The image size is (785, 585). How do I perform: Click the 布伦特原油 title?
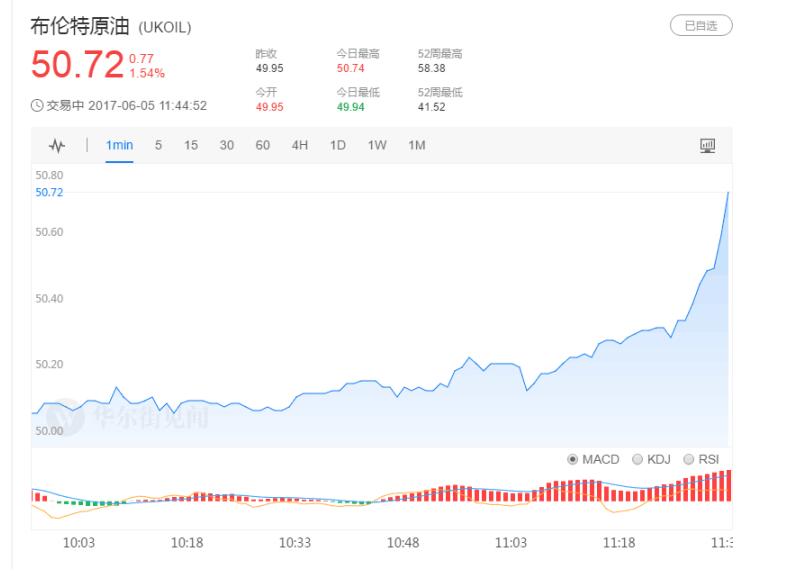tap(78, 27)
